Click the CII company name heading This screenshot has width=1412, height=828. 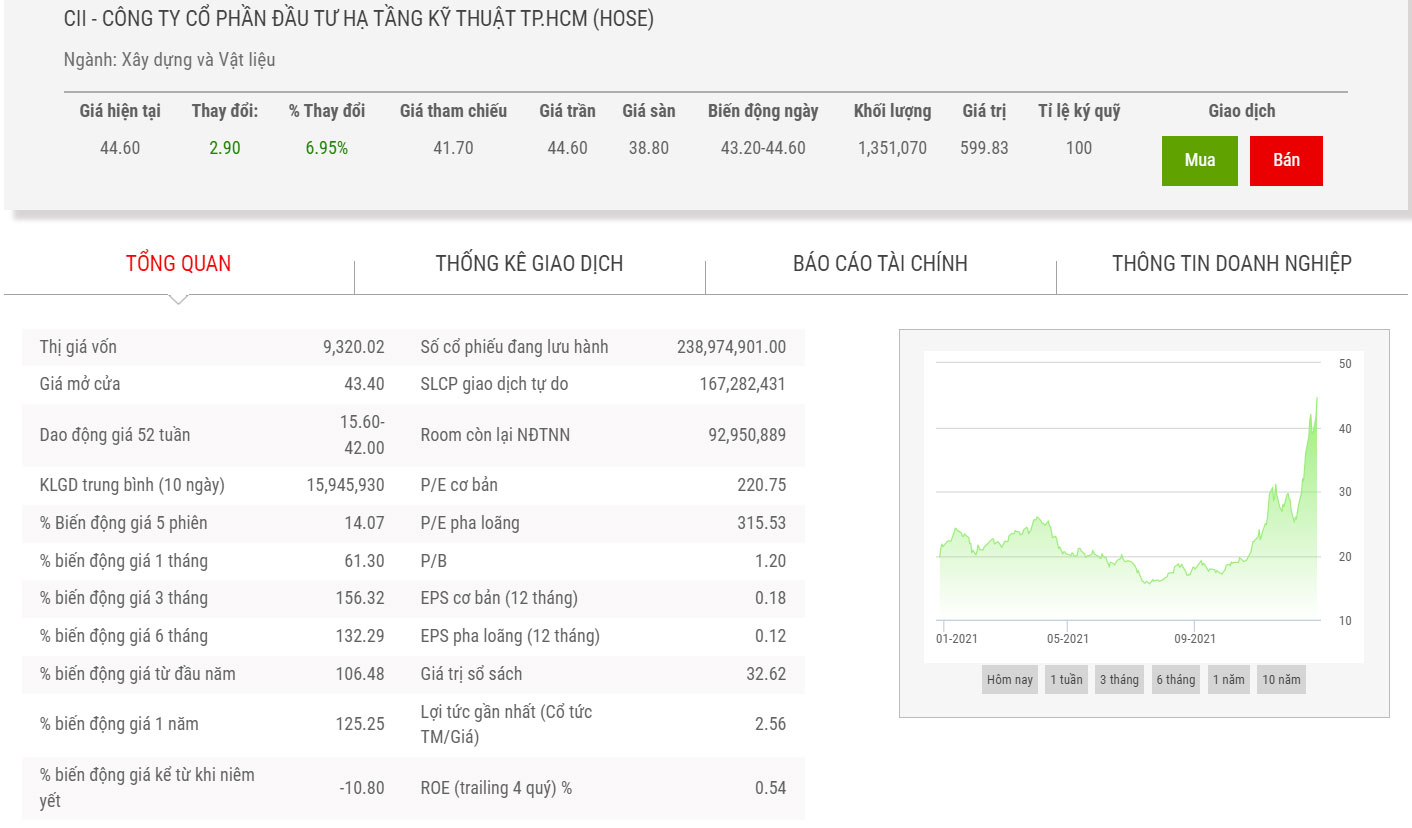pyautogui.click(x=358, y=19)
